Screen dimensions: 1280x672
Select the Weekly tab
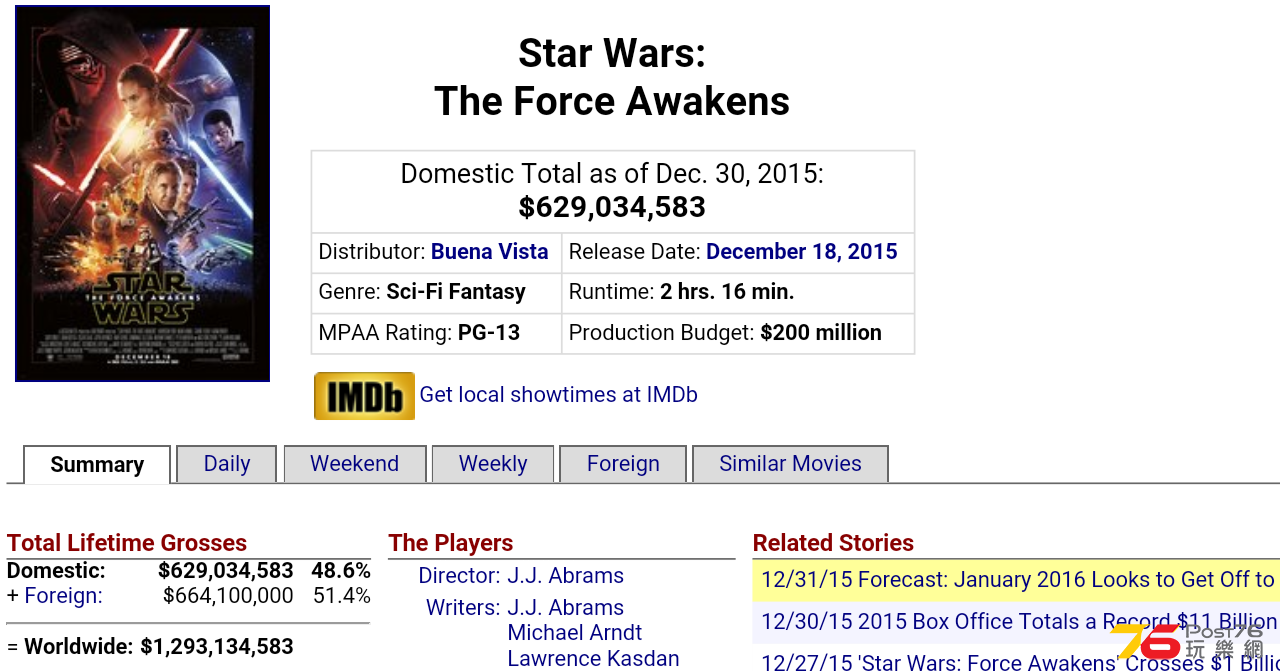tap(493, 464)
